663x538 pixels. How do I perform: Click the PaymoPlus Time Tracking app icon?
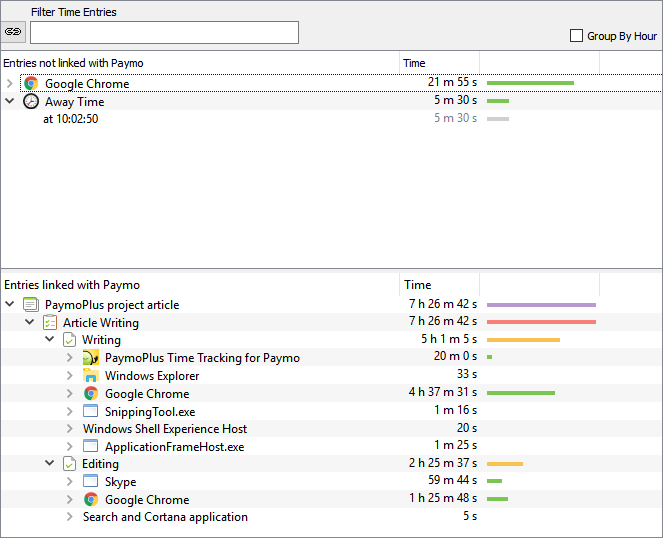91,358
